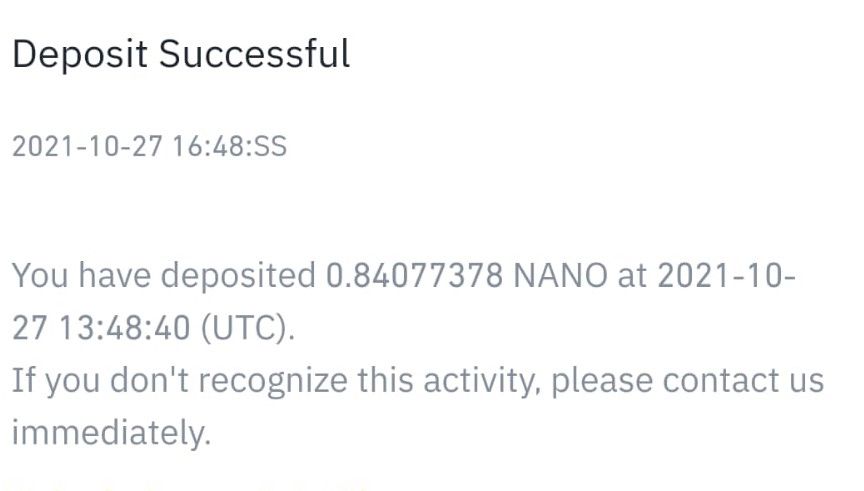Click the words You have deposited
Screen dimensions: 864x491
coord(163,276)
